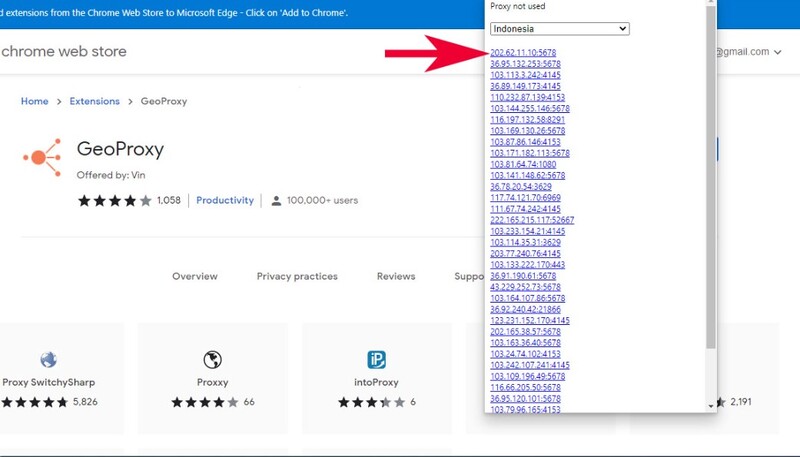
Task: Click the users person icon
Action: [276, 200]
